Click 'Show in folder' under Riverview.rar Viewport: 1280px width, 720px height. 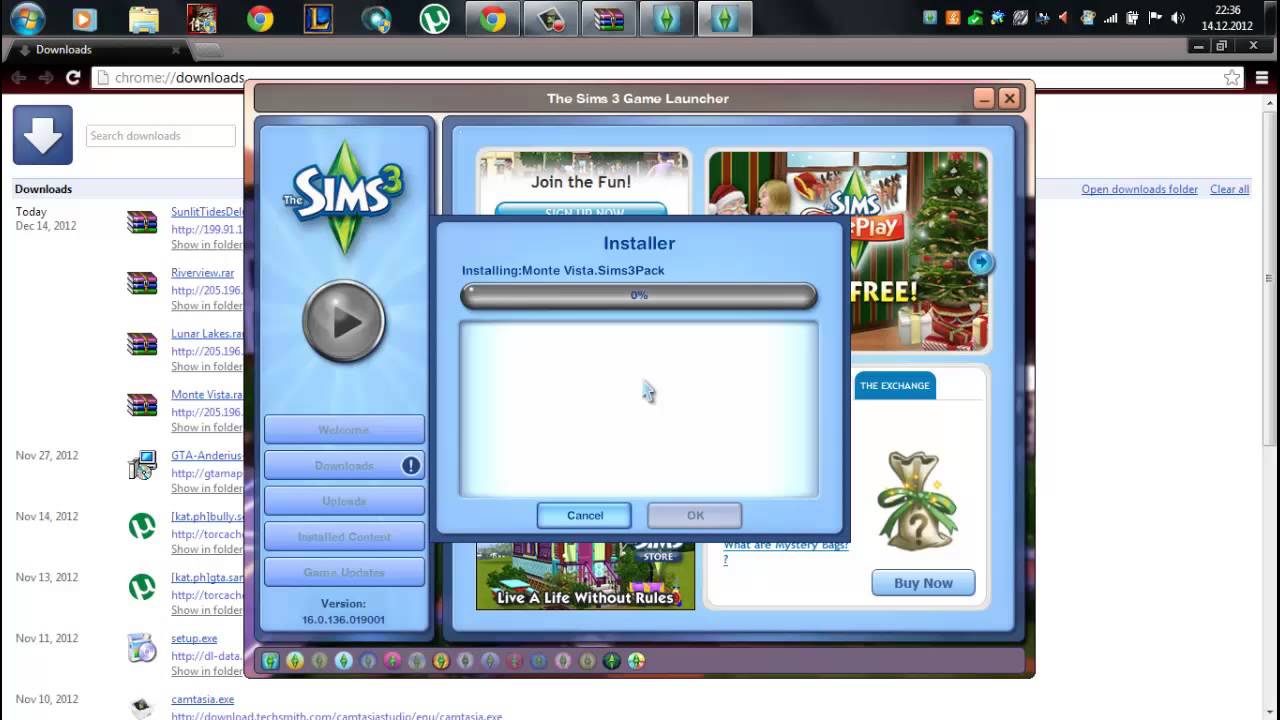click(x=206, y=306)
